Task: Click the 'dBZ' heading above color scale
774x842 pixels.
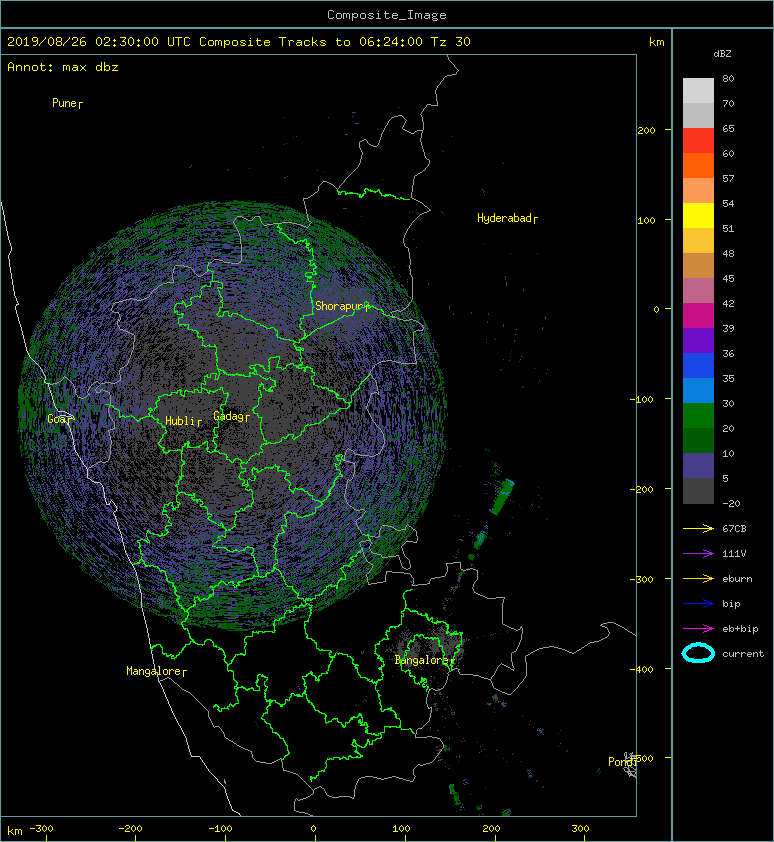Action: pos(722,54)
